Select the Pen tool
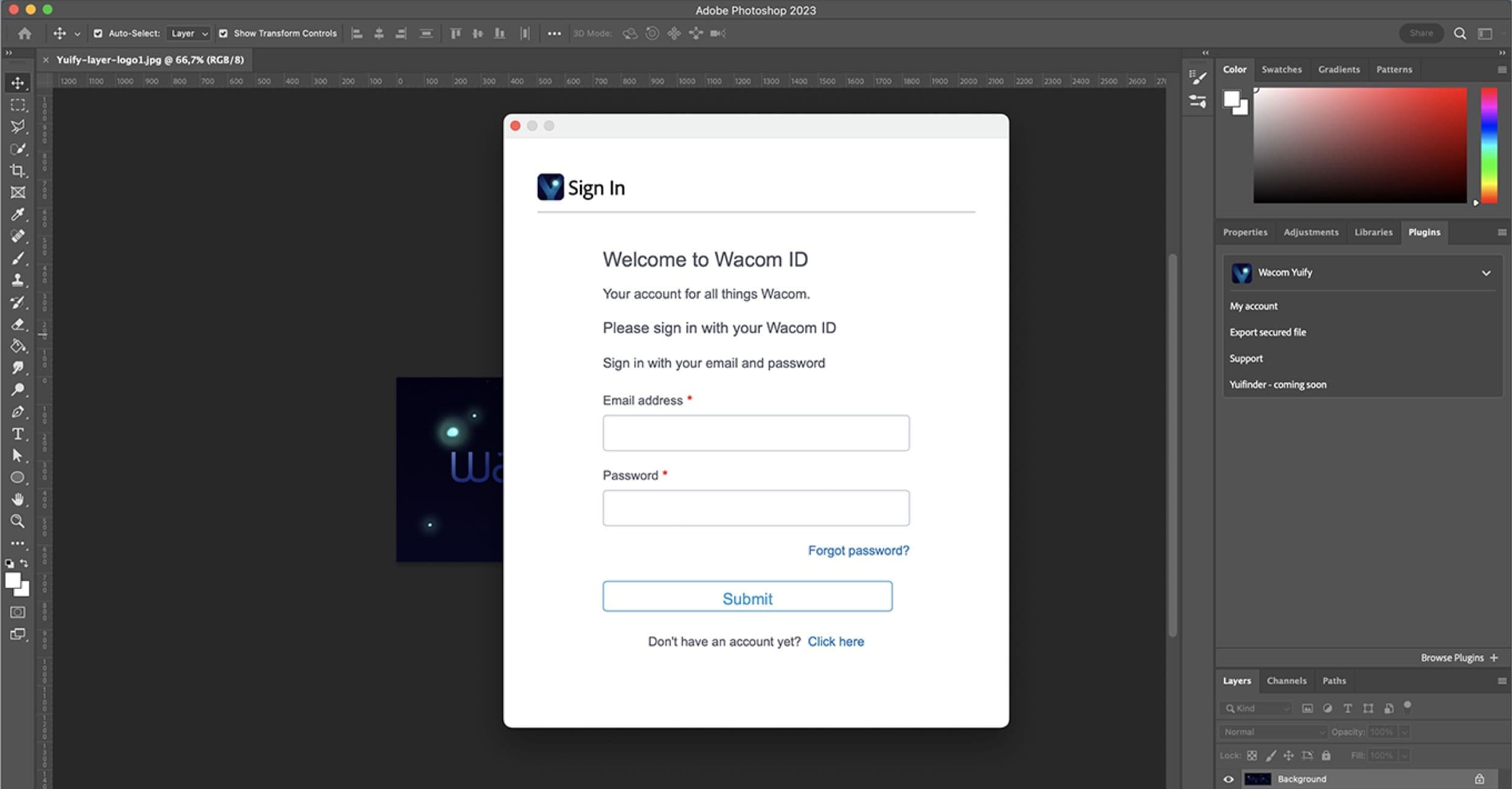Image resolution: width=1512 pixels, height=789 pixels. [x=18, y=412]
